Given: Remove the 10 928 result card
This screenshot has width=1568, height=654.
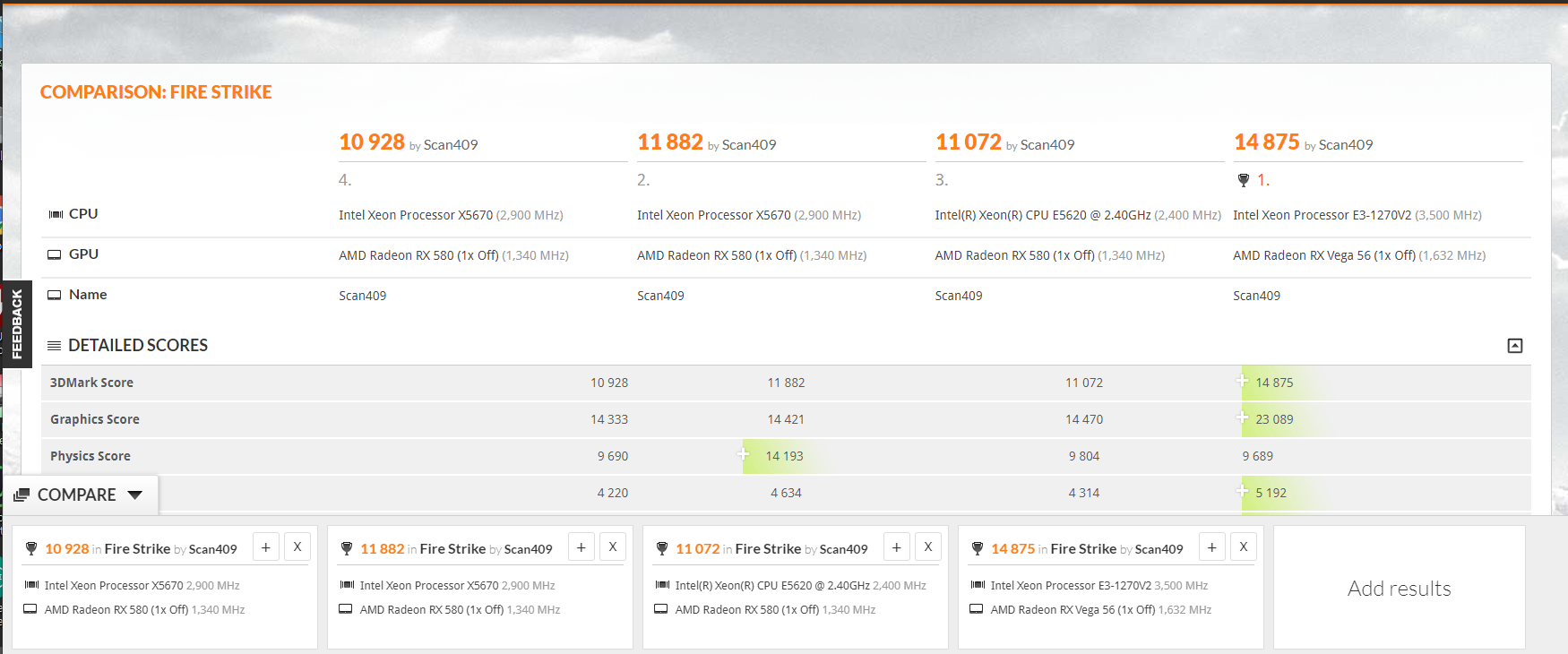Looking at the screenshot, I should coord(297,547).
